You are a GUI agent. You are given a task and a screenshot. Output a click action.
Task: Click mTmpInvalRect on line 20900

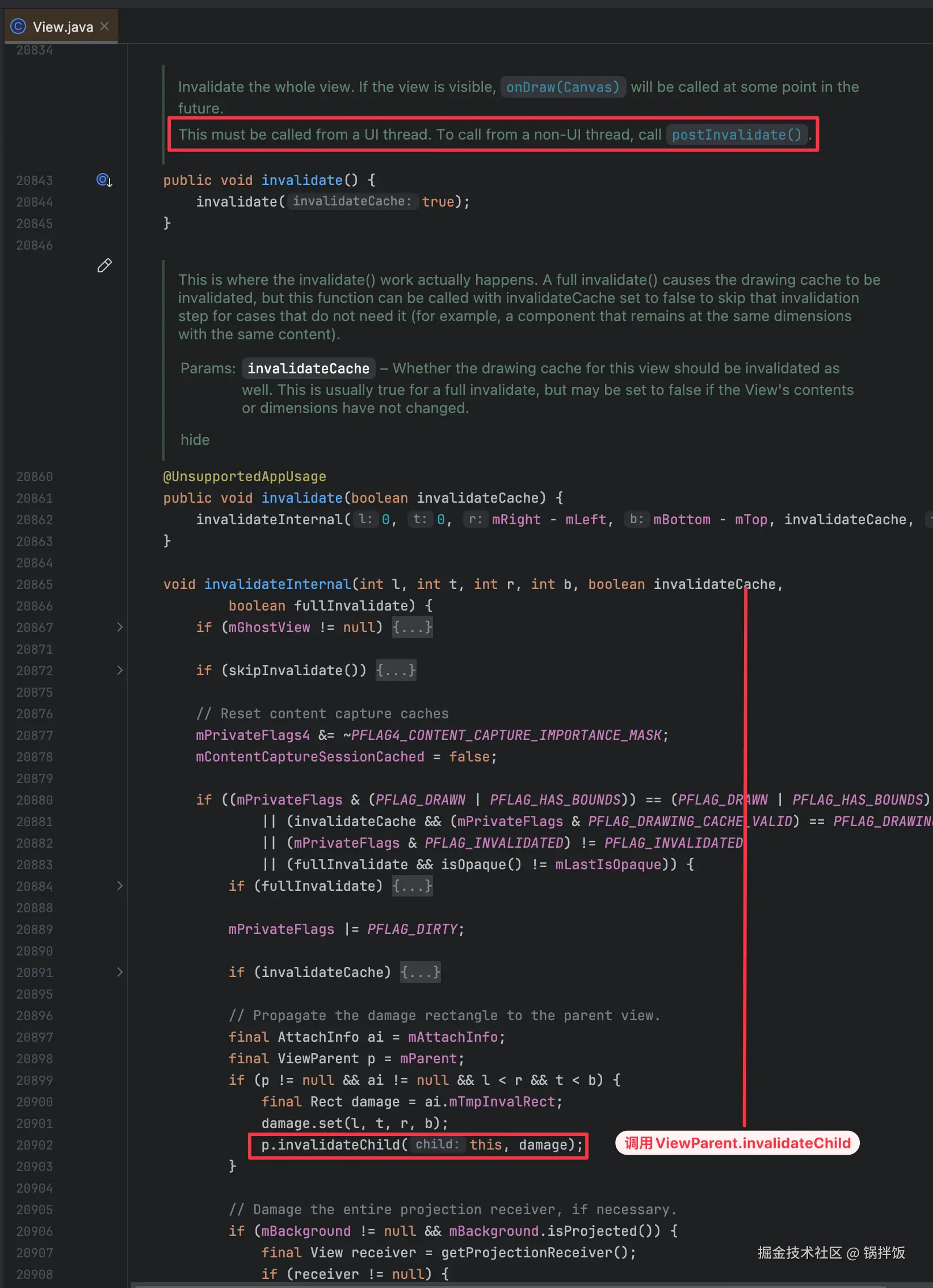(x=502, y=1102)
